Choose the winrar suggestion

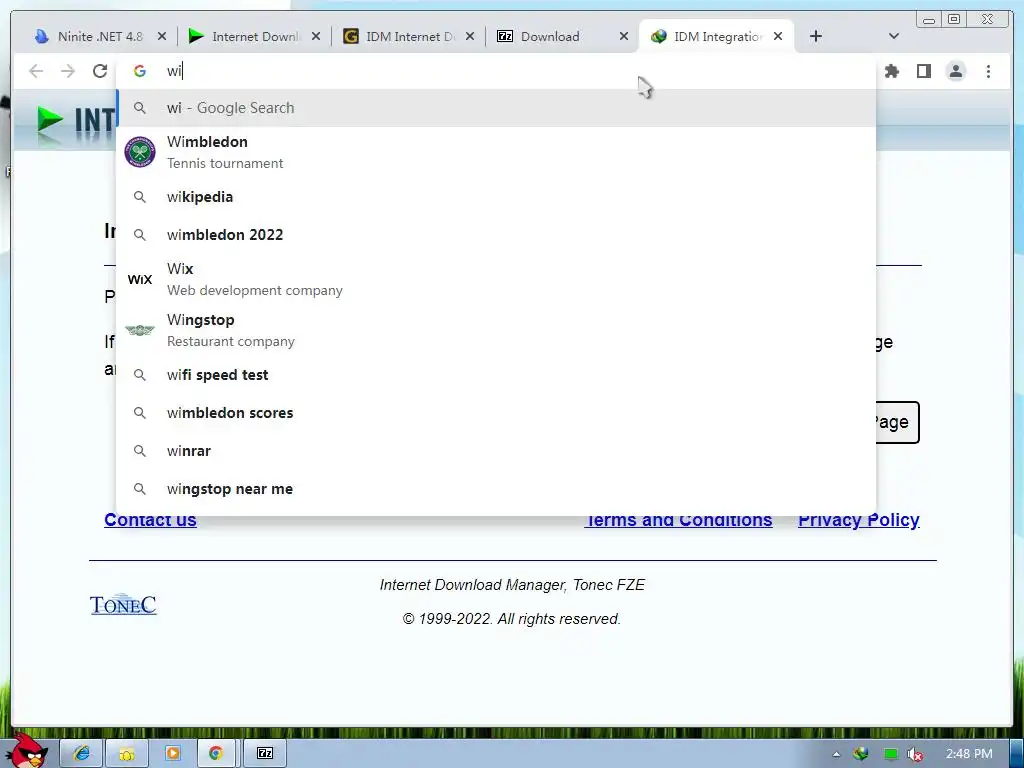(496, 451)
